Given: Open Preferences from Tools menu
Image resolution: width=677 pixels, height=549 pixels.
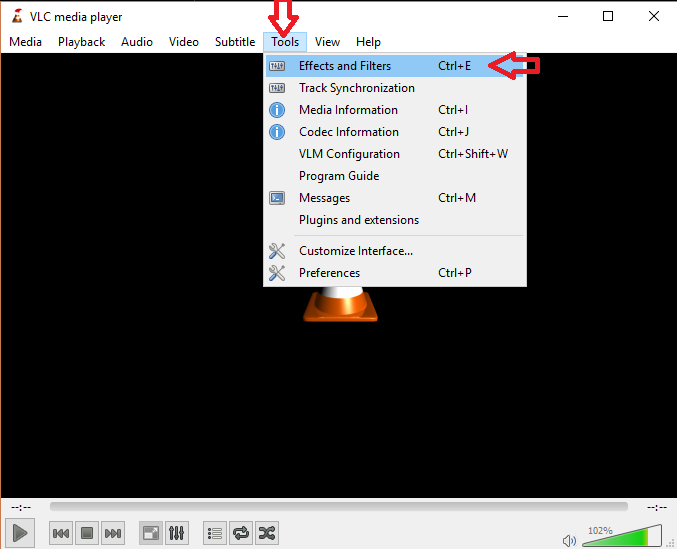Looking at the screenshot, I should point(395,273).
